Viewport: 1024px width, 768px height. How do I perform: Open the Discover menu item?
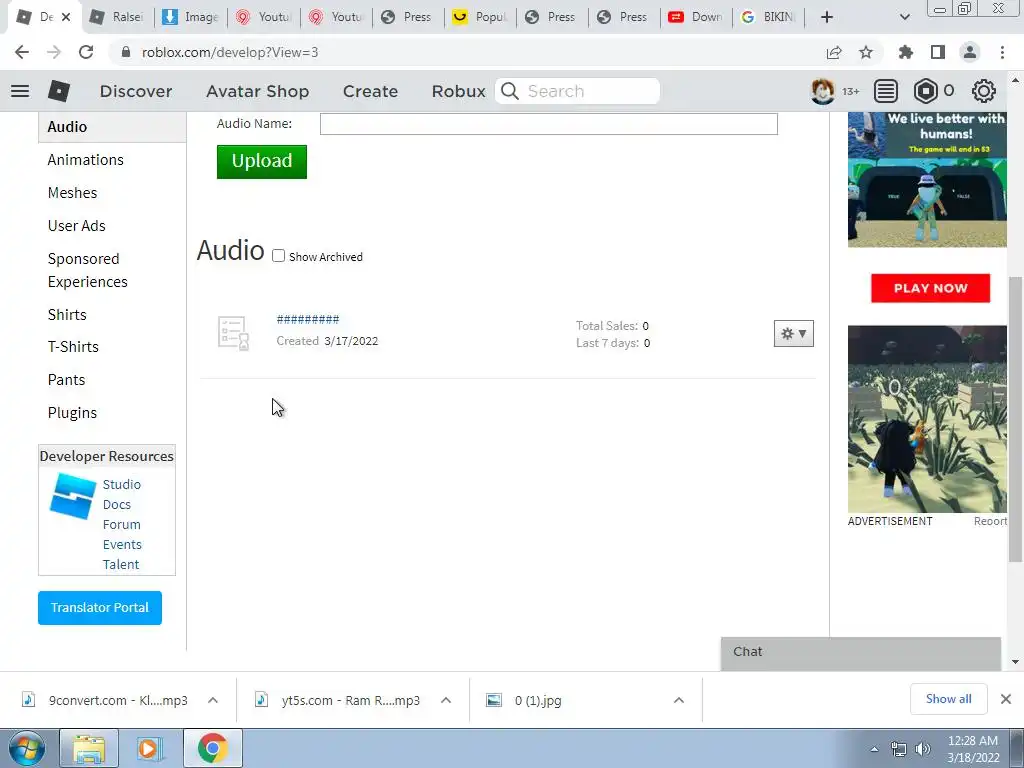[136, 91]
